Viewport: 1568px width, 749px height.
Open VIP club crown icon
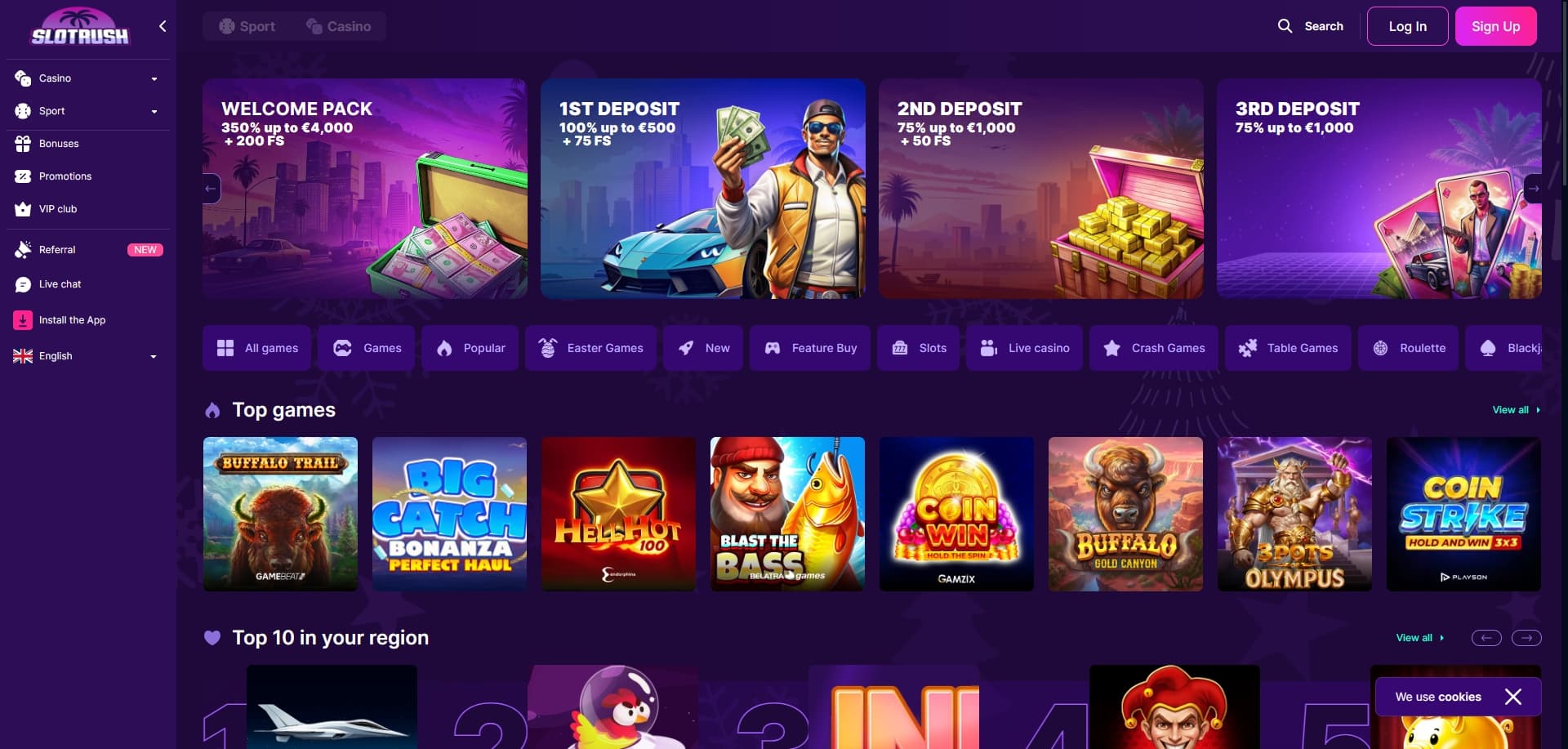23,209
